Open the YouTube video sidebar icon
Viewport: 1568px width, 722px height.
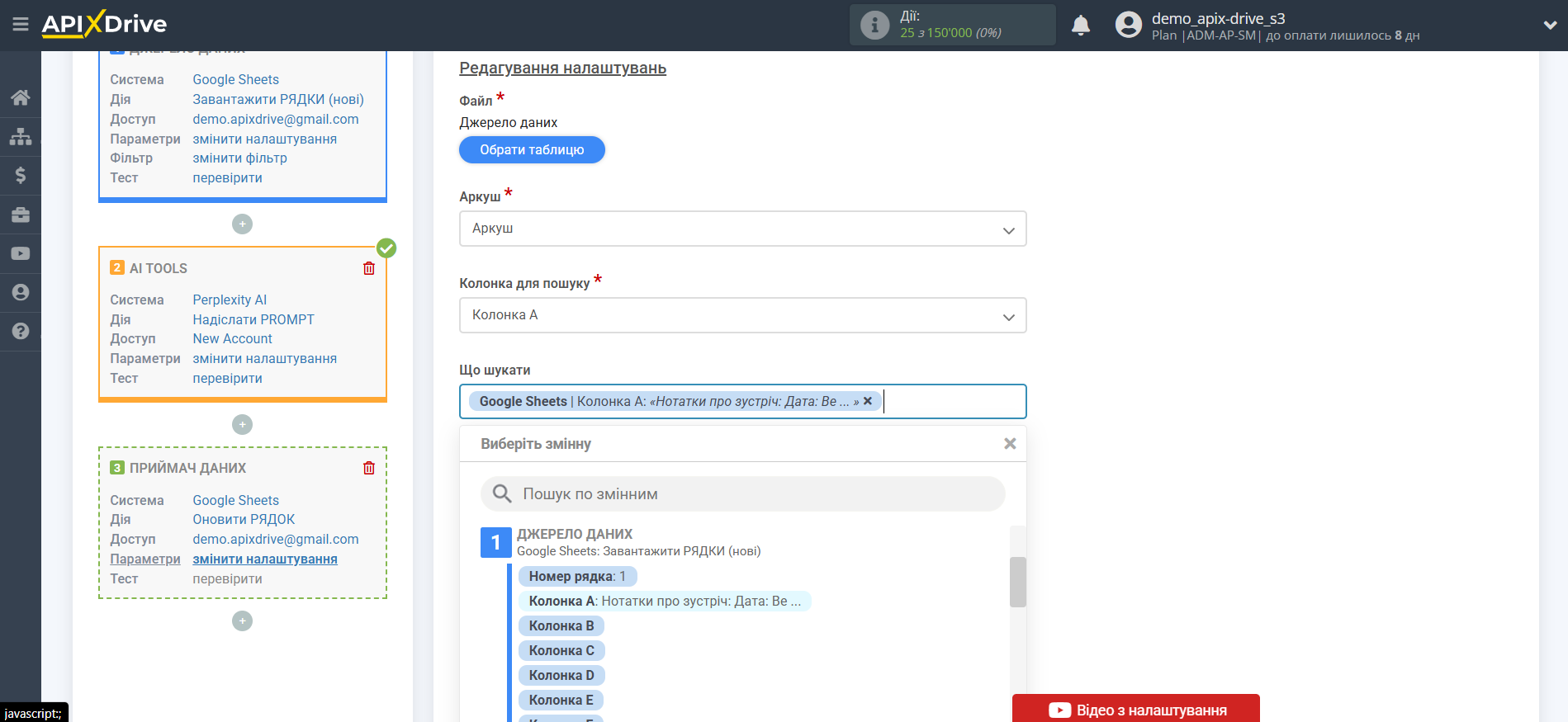click(21, 253)
